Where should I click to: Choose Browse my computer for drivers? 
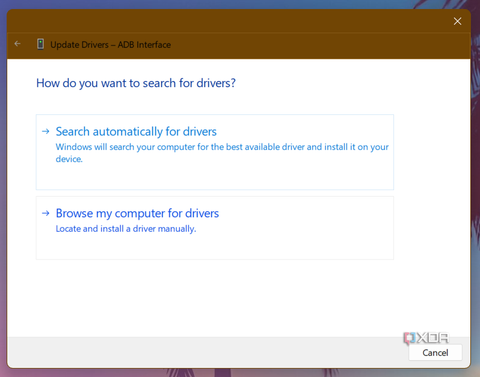click(x=215, y=228)
